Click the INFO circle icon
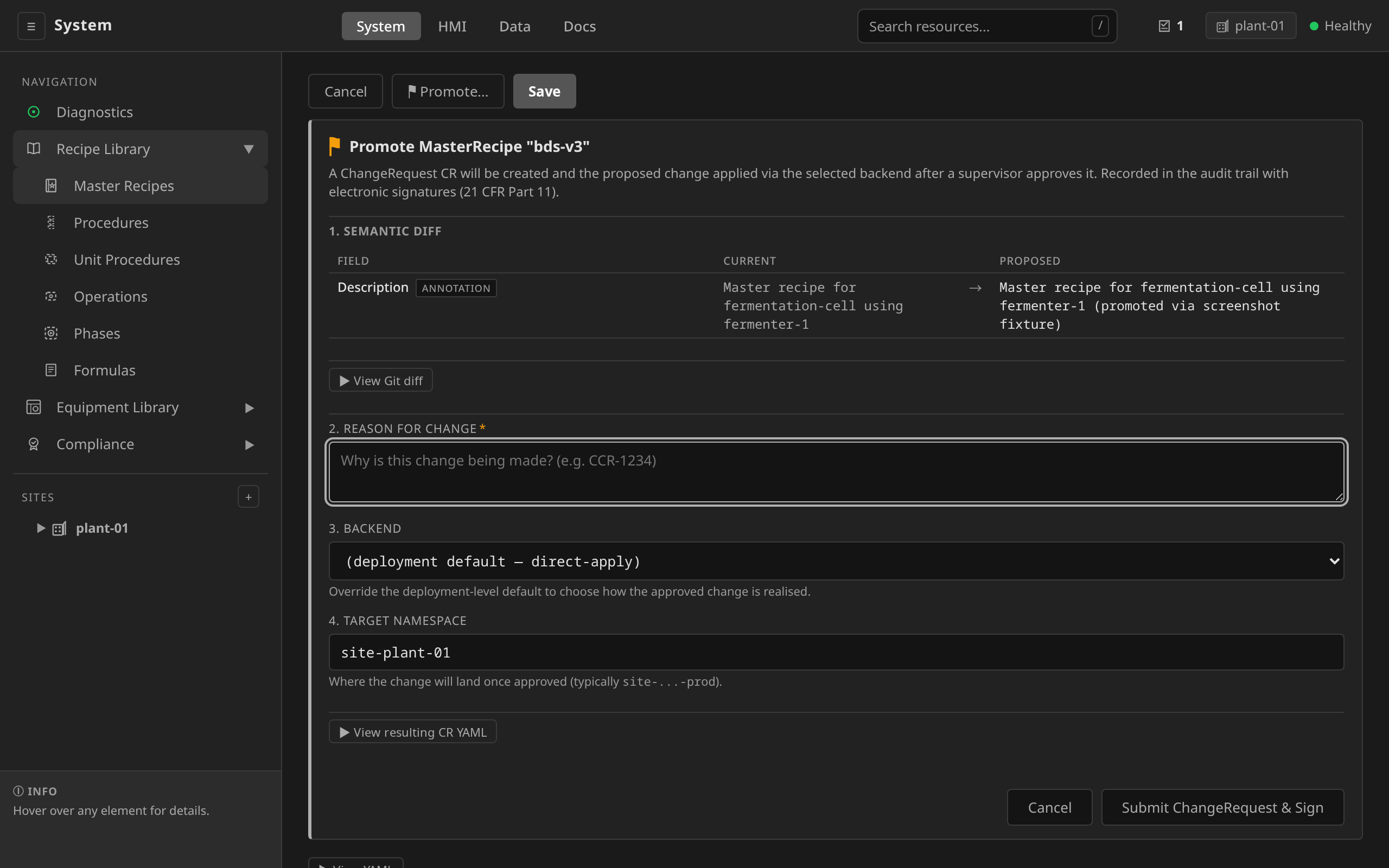 click(x=18, y=791)
